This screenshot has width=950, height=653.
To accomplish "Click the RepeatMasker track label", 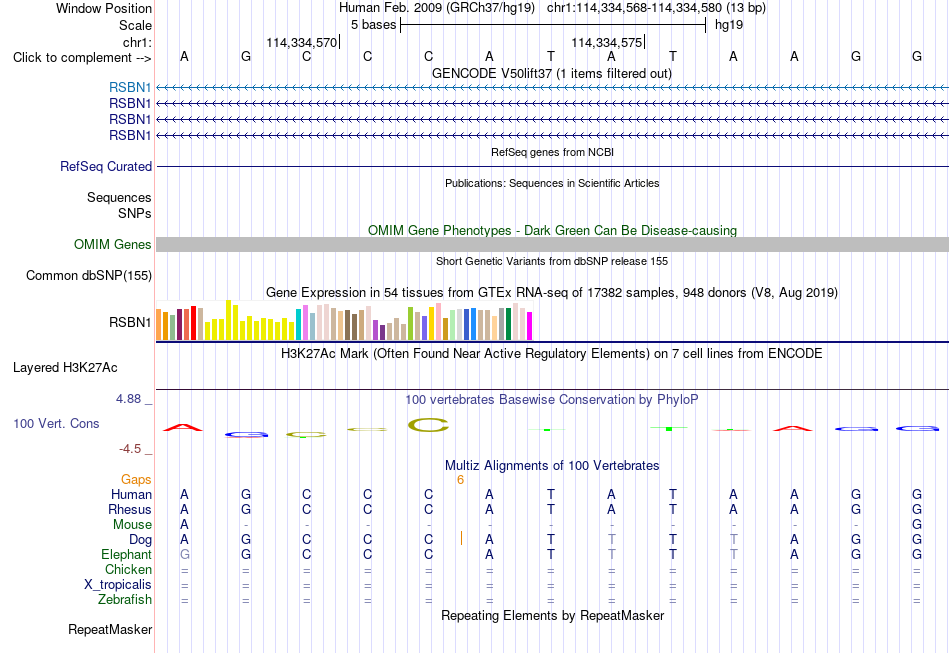I will (110, 630).
